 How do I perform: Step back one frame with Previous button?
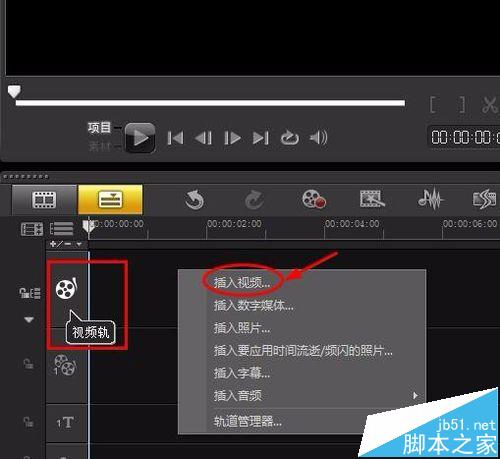[x=203, y=138]
